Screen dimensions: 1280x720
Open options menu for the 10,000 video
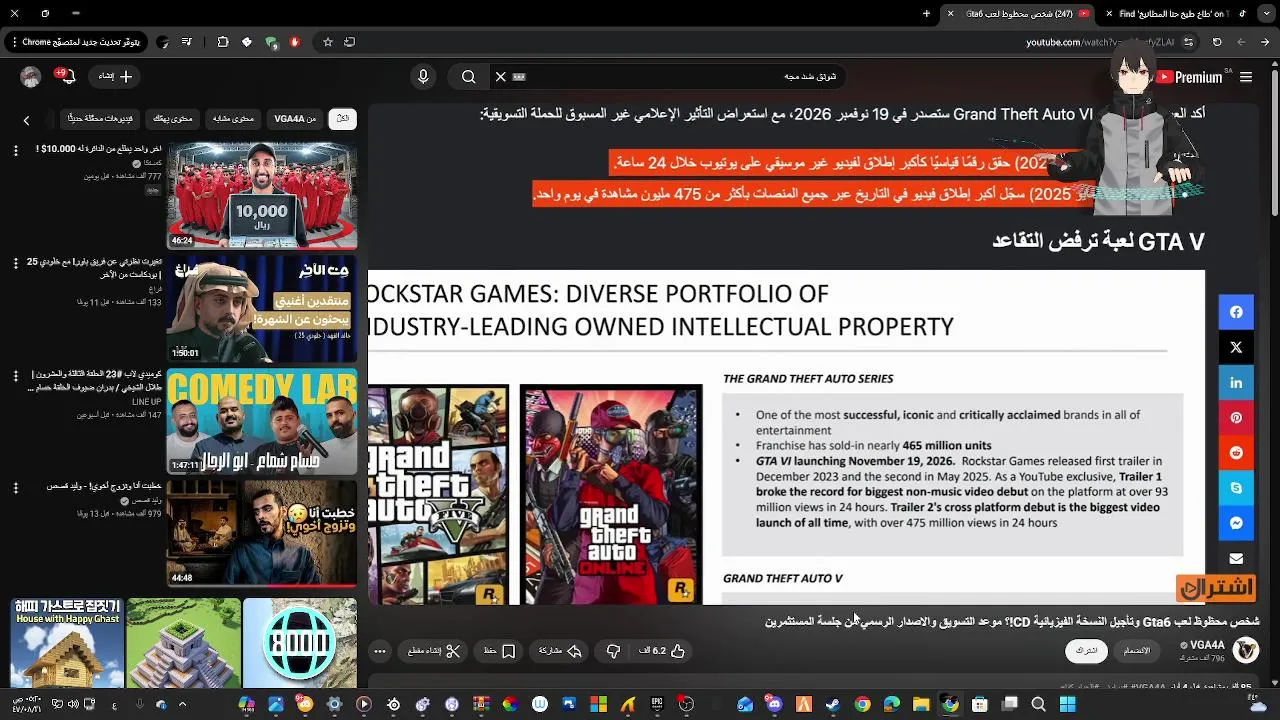[x=15, y=151]
